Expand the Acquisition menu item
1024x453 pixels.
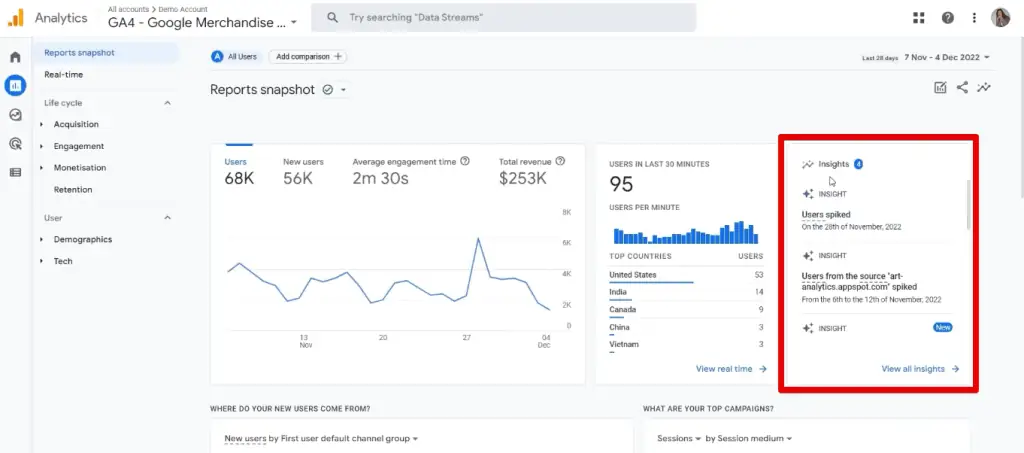[x=76, y=124]
